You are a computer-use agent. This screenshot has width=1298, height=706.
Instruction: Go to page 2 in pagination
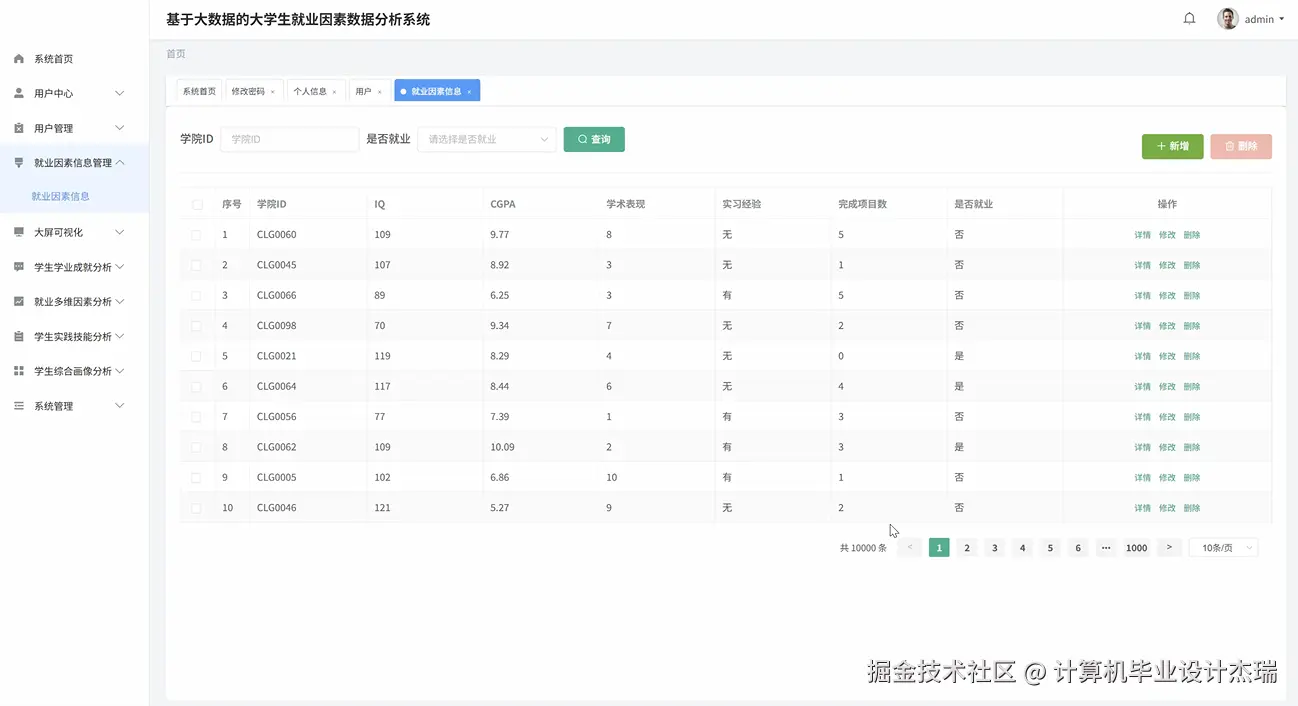(x=967, y=548)
